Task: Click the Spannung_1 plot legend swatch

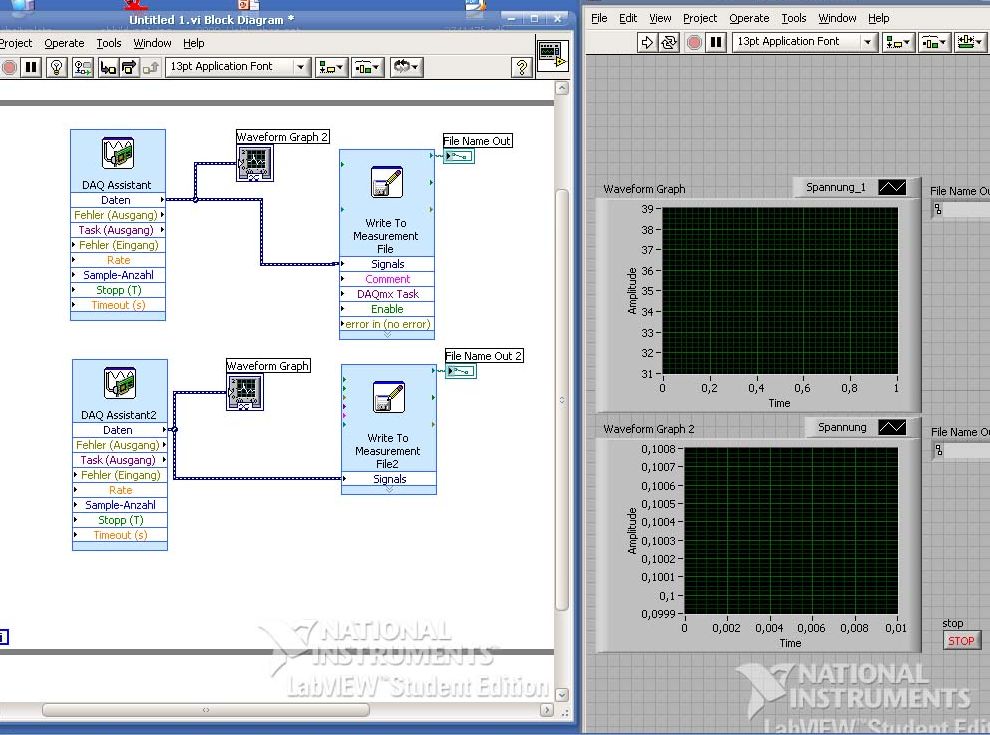Action: (892, 187)
